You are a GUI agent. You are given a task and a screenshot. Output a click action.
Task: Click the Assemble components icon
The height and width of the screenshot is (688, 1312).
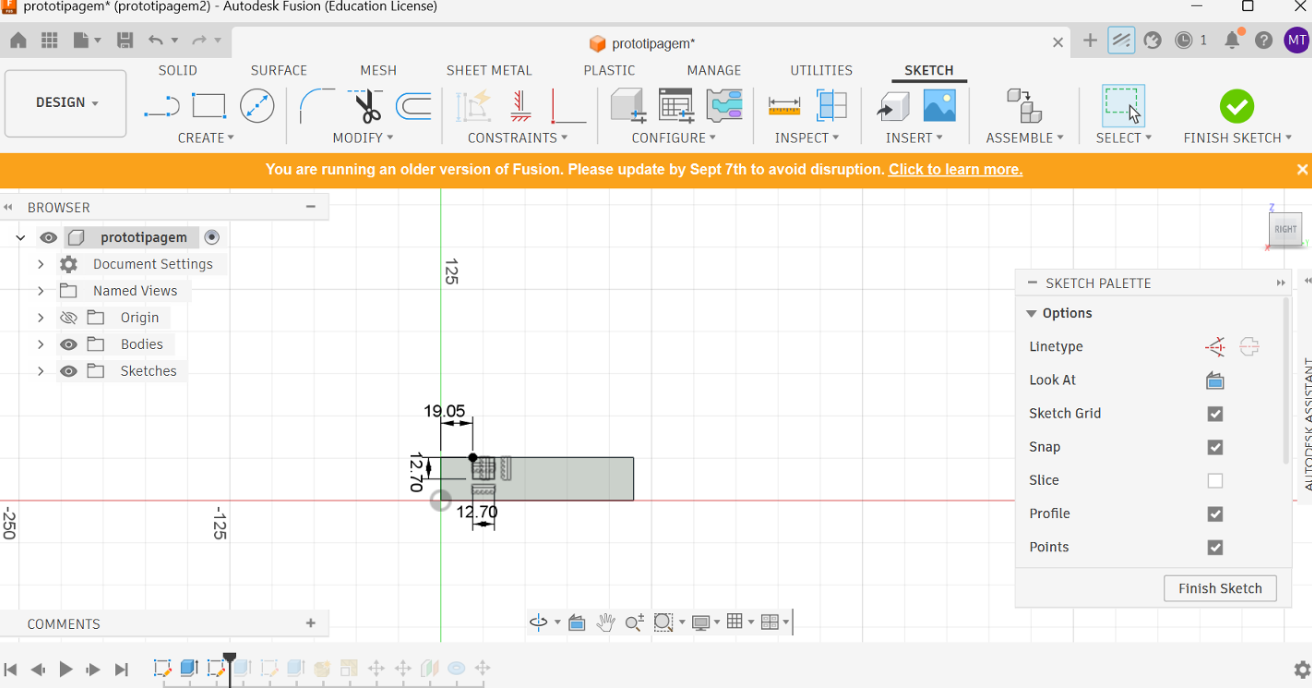pyautogui.click(x=1024, y=106)
